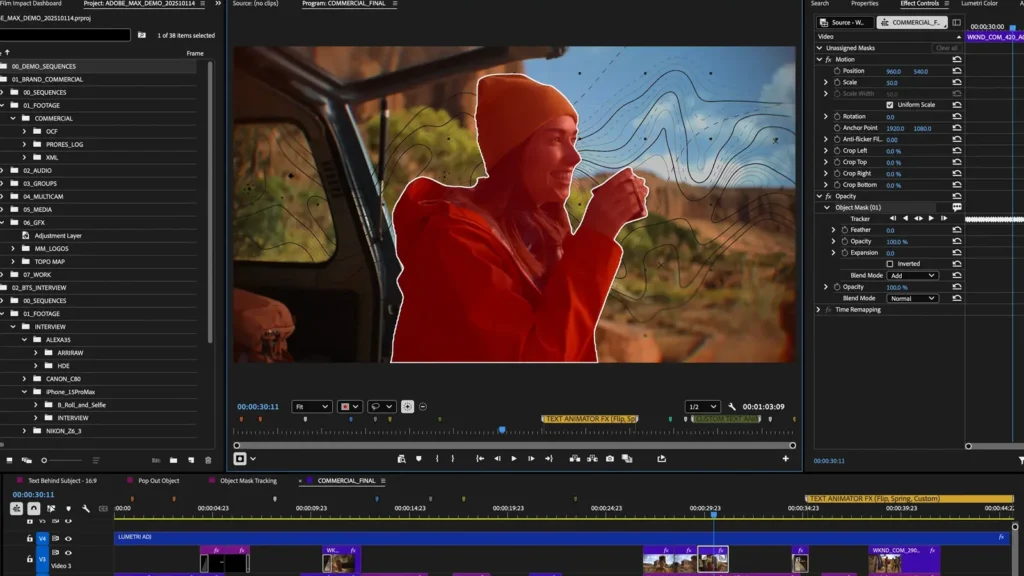
Task: Step back one frame in Program monitor
Action: tap(497, 459)
